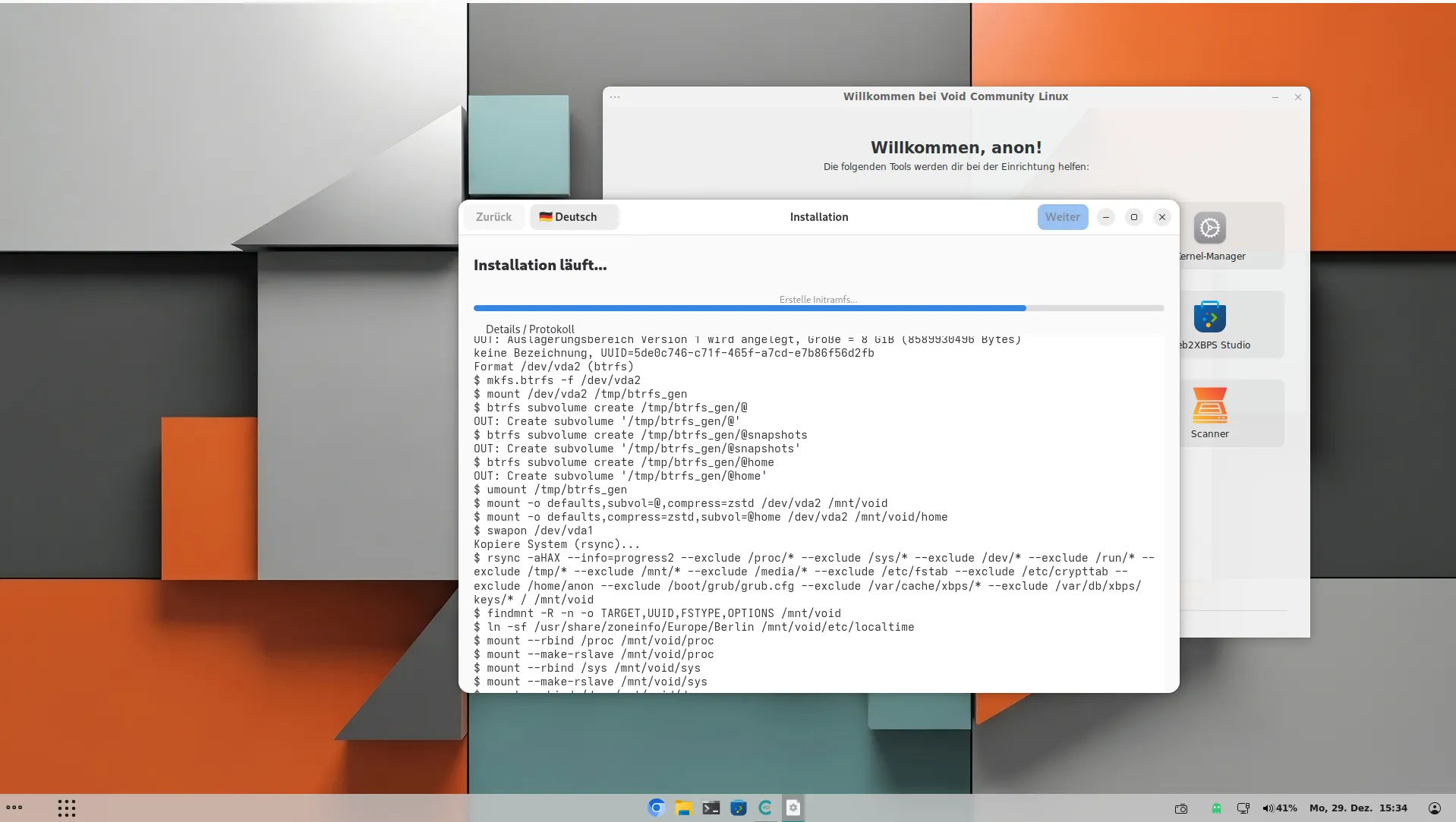The height and width of the screenshot is (822, 1456).
Task: Open the display/network tray icon
Action: tap(1243, 808)
